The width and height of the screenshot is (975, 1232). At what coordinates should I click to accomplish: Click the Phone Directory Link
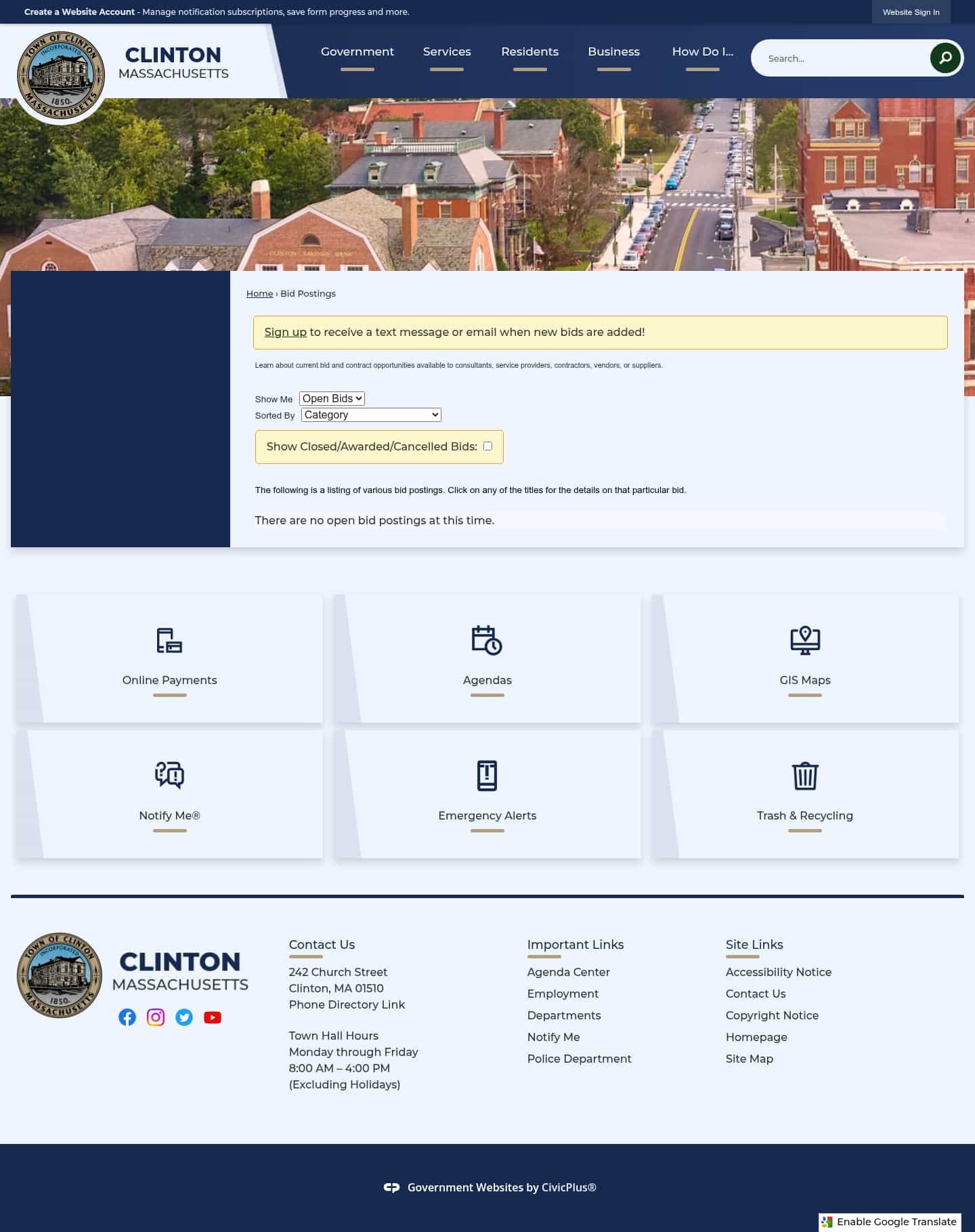click(347, 1004)
